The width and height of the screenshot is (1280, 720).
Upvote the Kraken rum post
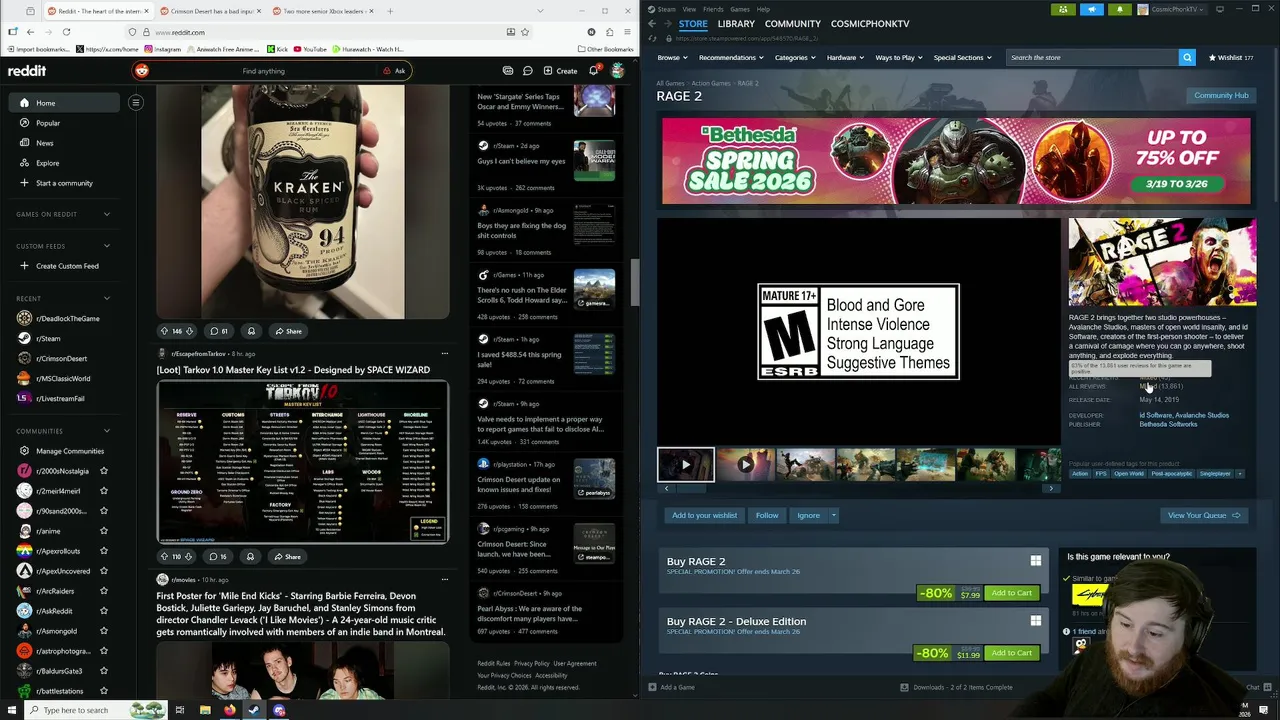[165, 331]
